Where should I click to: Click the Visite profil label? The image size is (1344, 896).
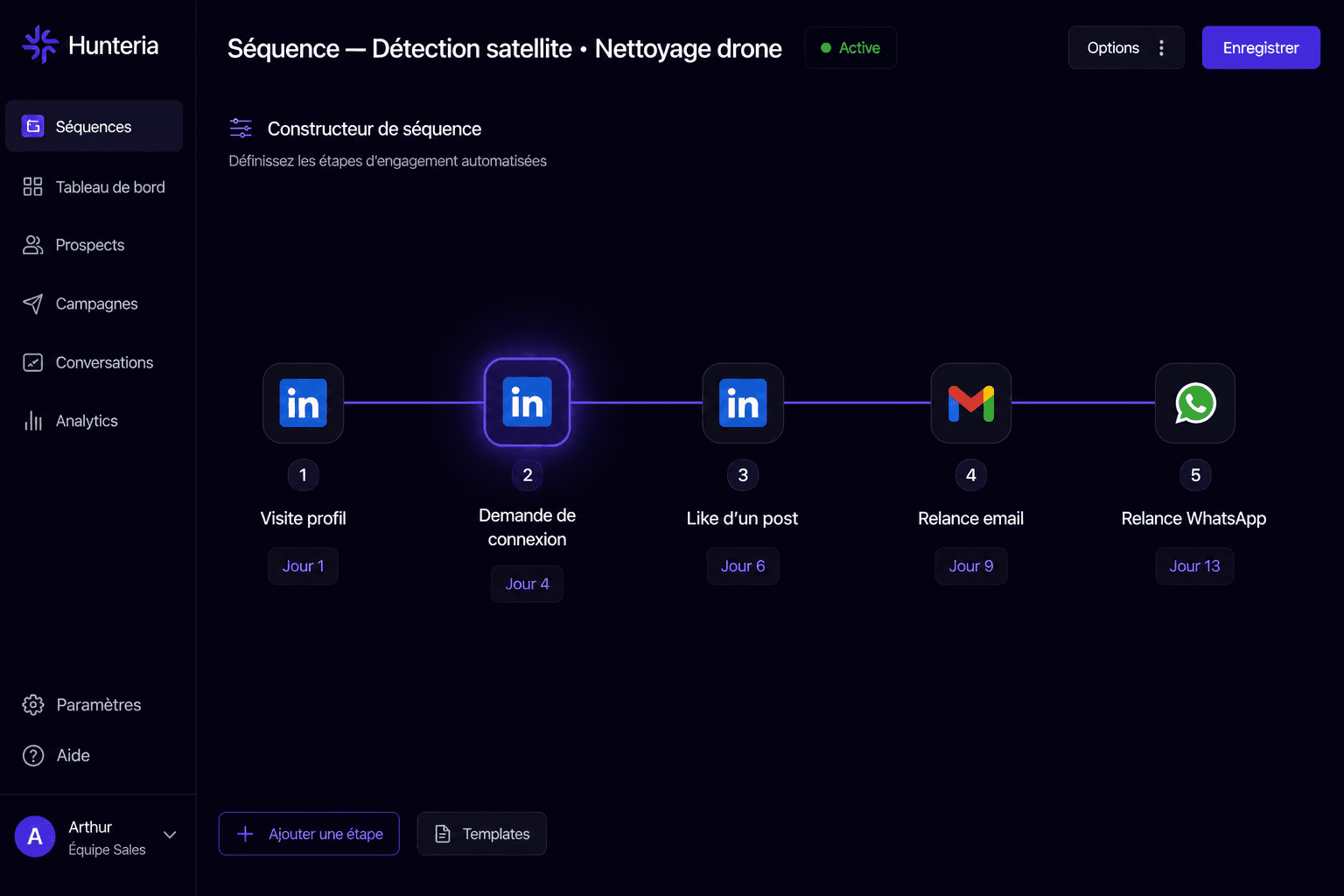coord(303,518)
